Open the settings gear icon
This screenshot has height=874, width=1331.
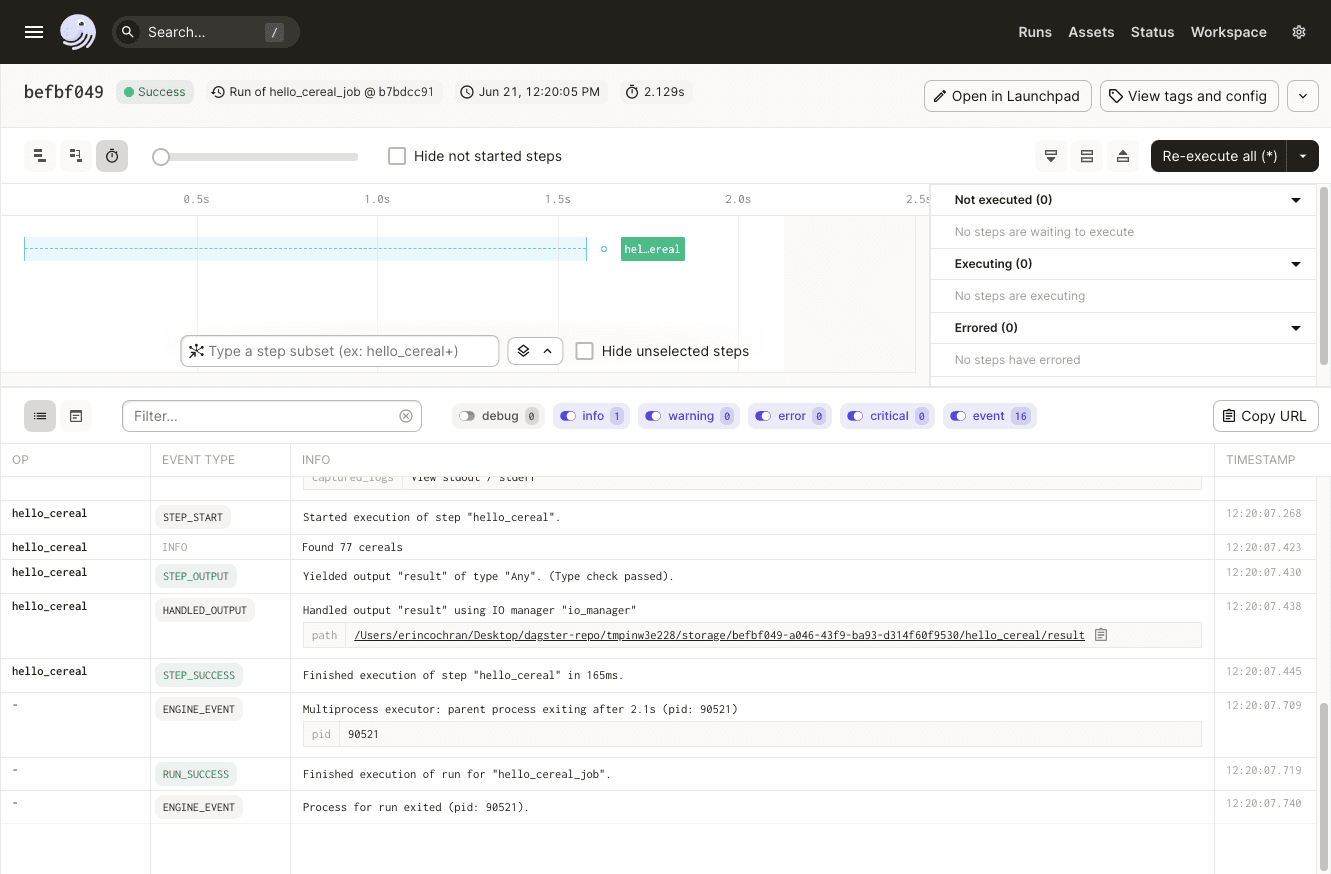coord(1299,32)
